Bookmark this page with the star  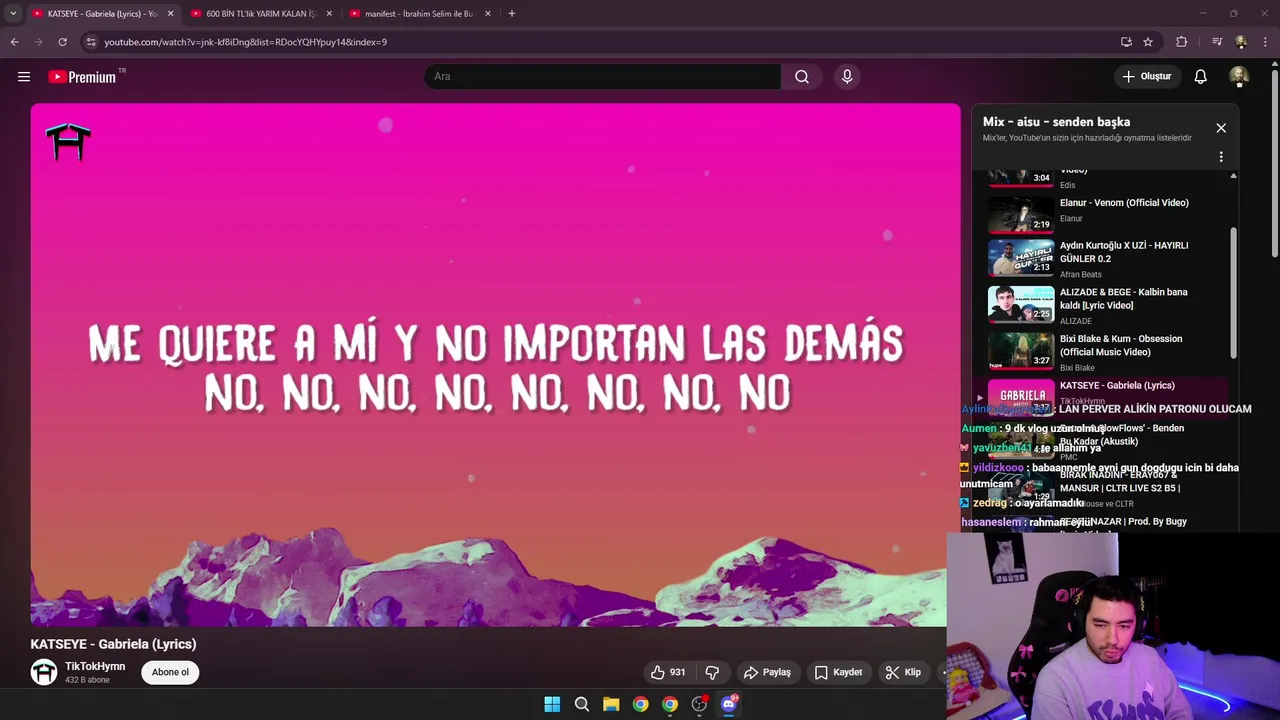tap(1148, 42)
